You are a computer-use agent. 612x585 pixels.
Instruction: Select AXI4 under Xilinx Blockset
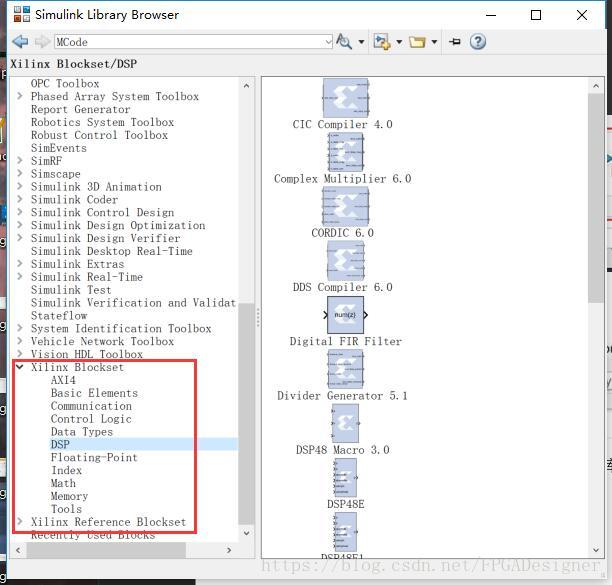(63, 380)
